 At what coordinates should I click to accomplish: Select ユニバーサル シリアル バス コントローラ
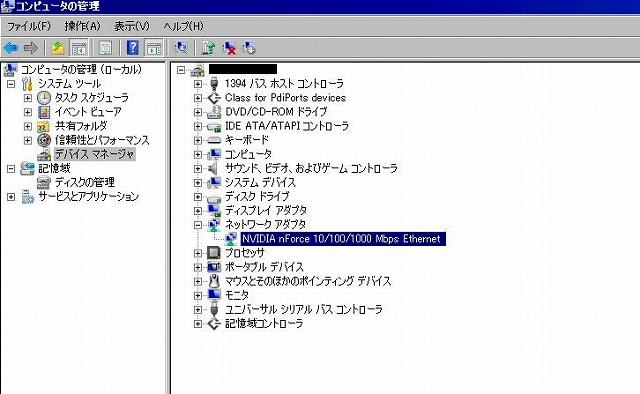[304, 309]
